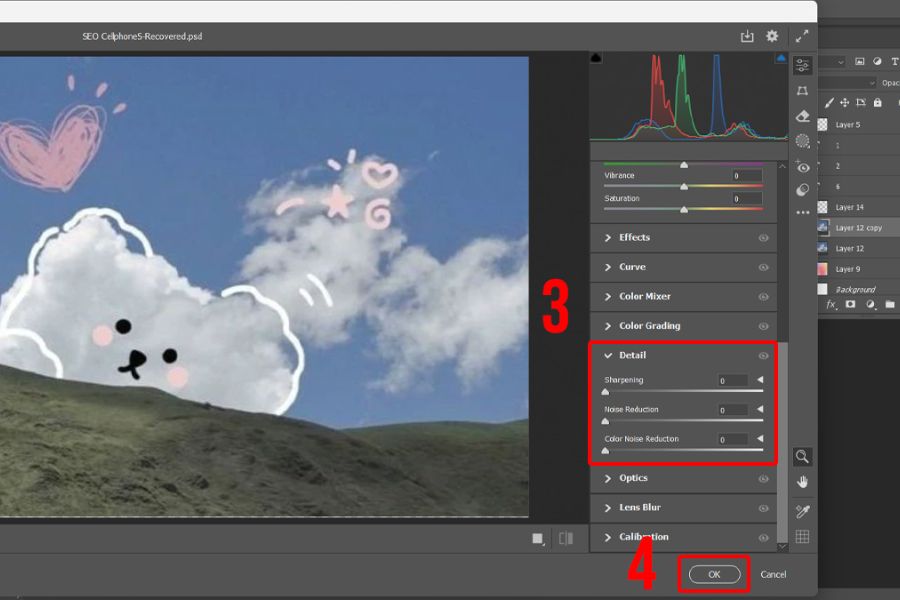Image resolution: width=900 pixels, height=600 pixels.
Task: Open the Geometry crop tool icon
Action: tap(802, 91)
